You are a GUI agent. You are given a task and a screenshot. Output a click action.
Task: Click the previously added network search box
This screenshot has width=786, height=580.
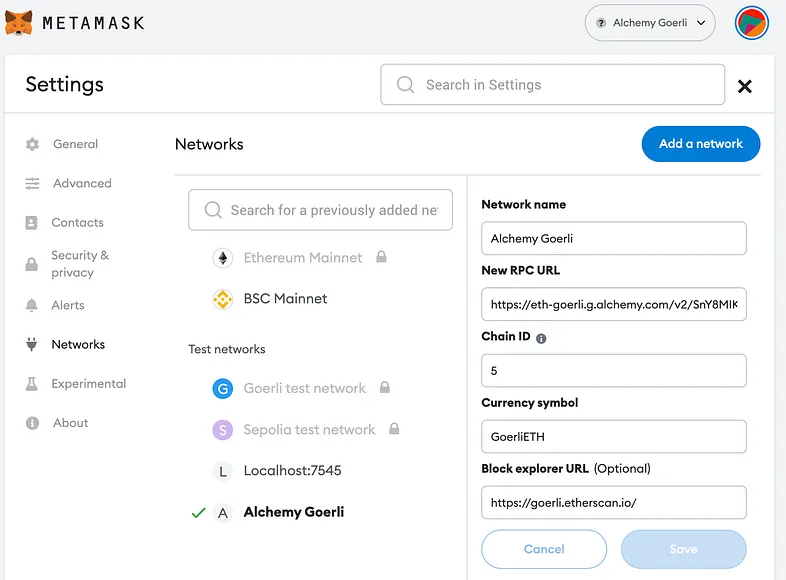click(320, 210)
